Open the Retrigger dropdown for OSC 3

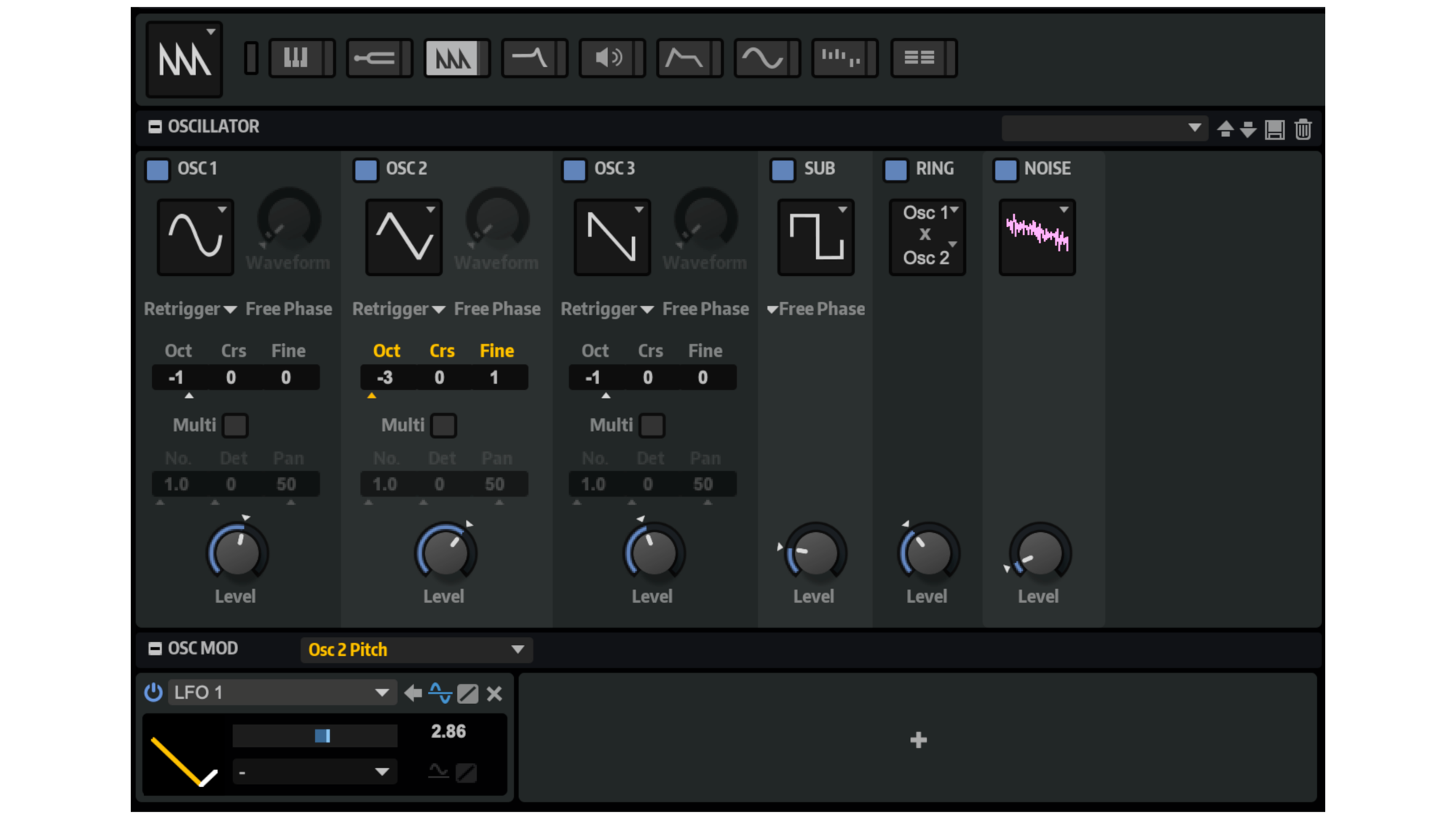[648, 309]
